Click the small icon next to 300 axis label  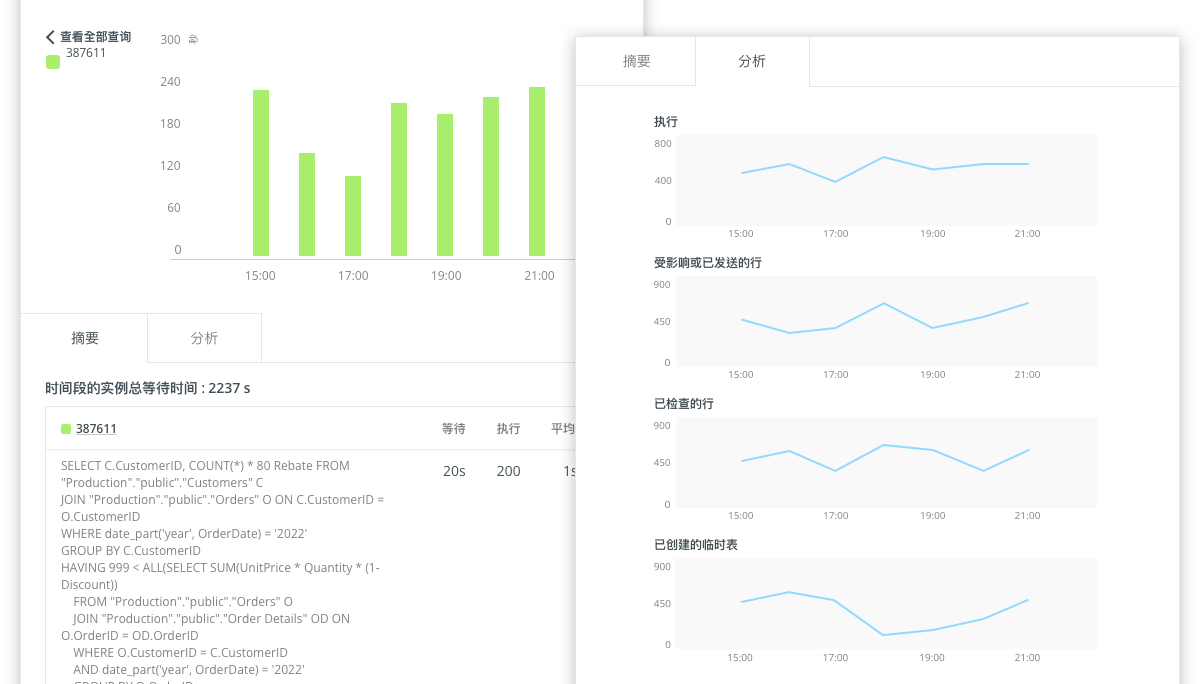pyautogui.click(x=191, y=38)
